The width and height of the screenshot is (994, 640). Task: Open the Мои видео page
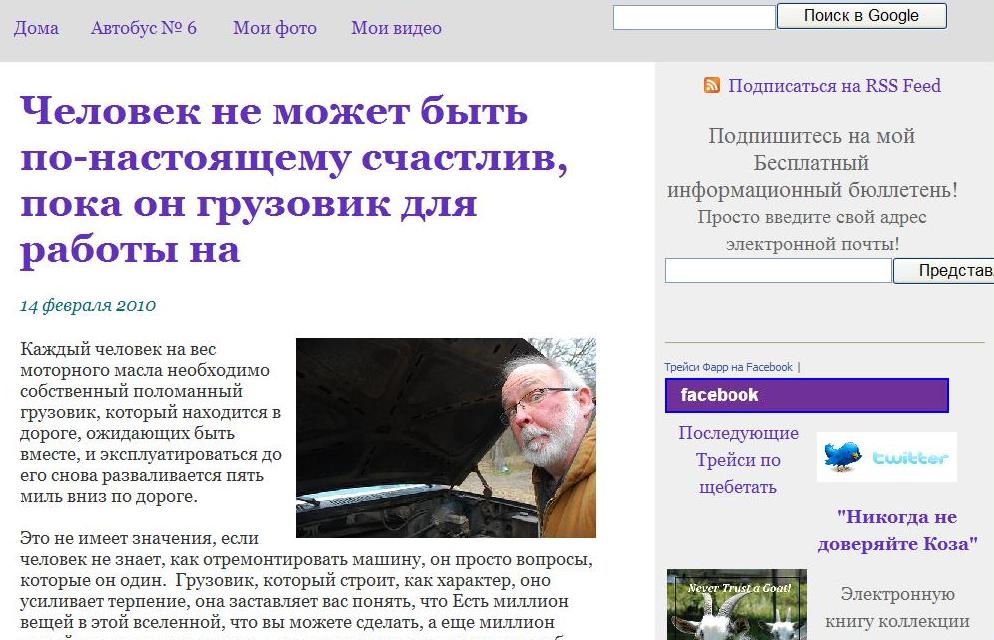396,29
